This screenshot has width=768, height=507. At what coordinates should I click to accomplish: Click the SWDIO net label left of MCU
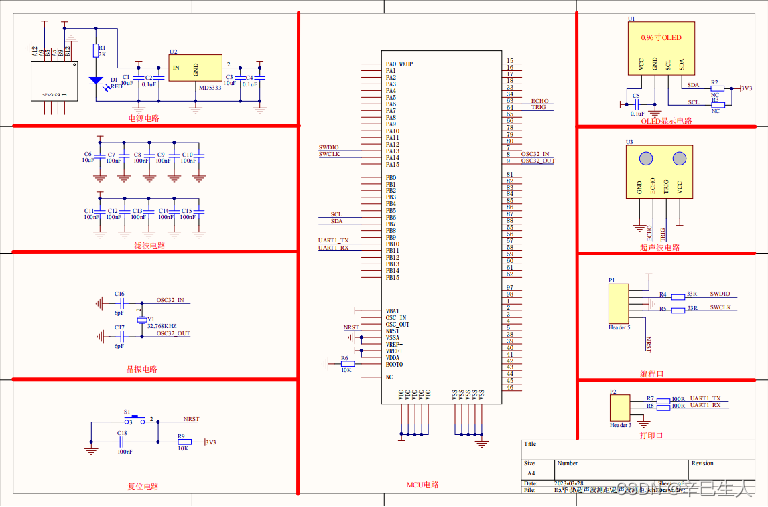(x=329, y=147)
